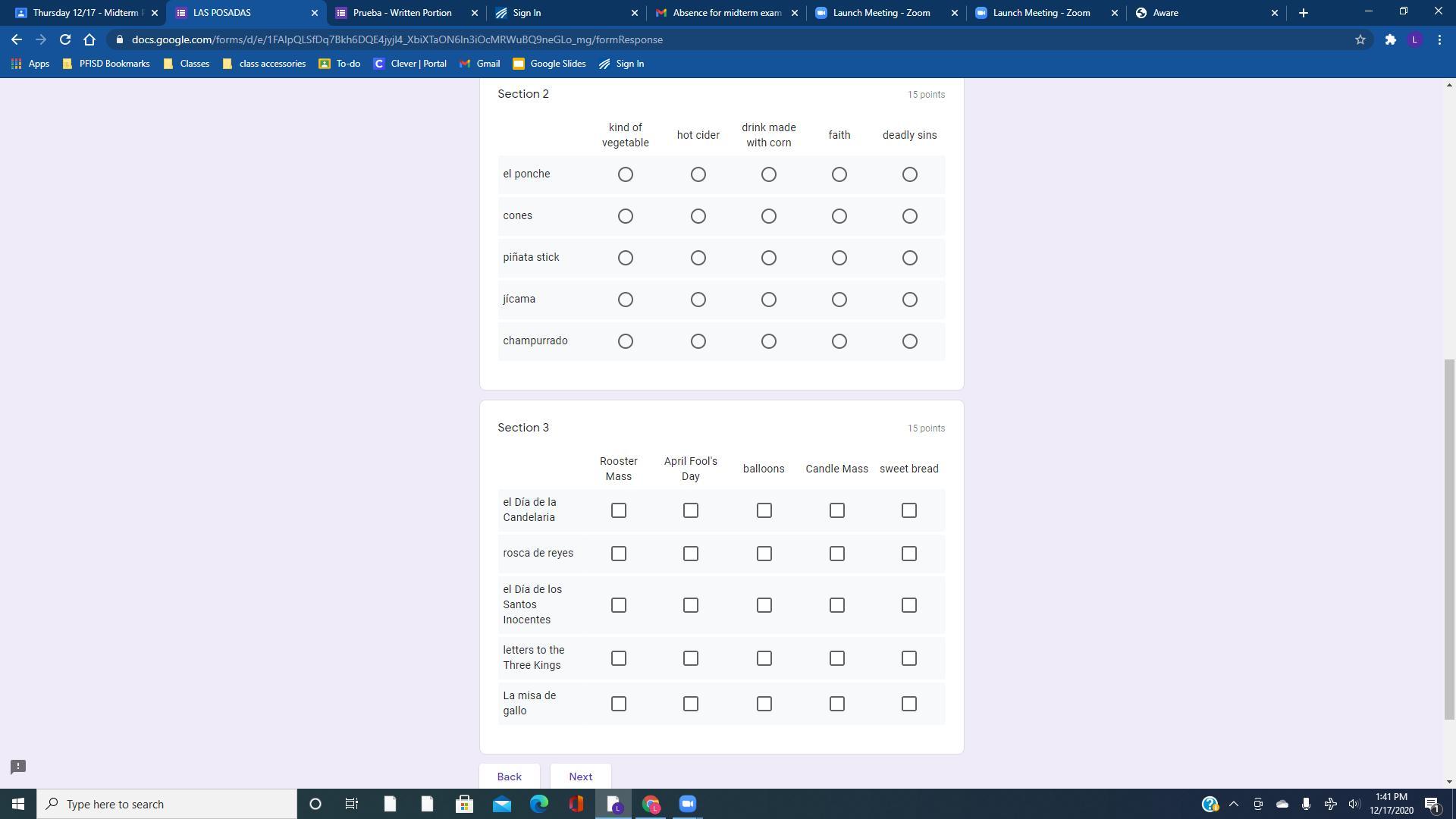Image resolution: width=1456 pixels, height=819 pixels.
Task: Click the browser home icon
Action: pos(89,39)
